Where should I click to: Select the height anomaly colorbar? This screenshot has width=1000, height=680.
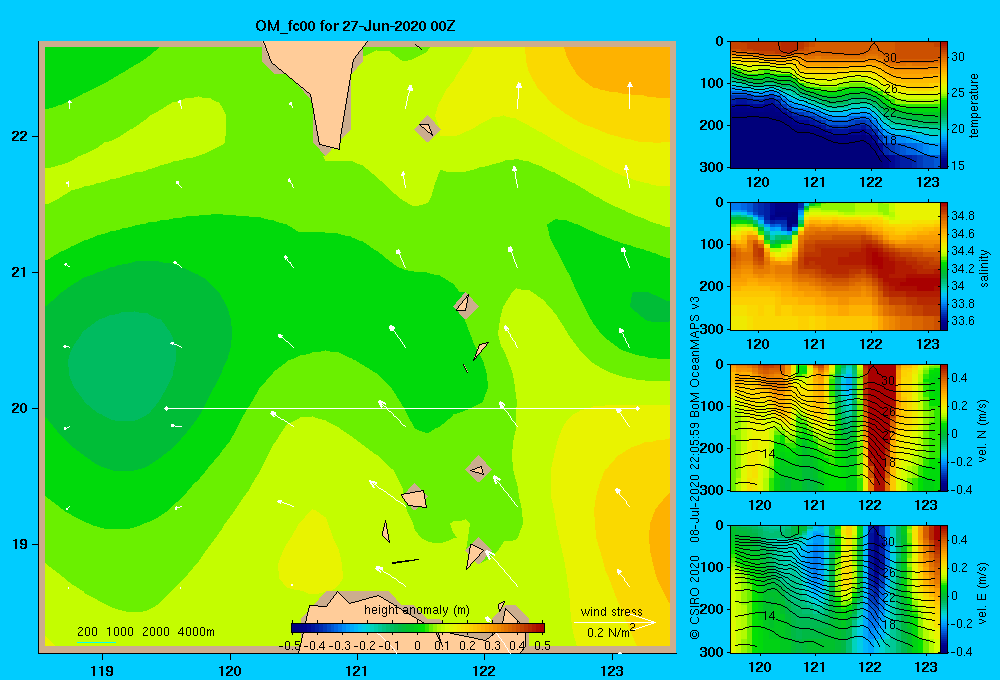(418, 628)
